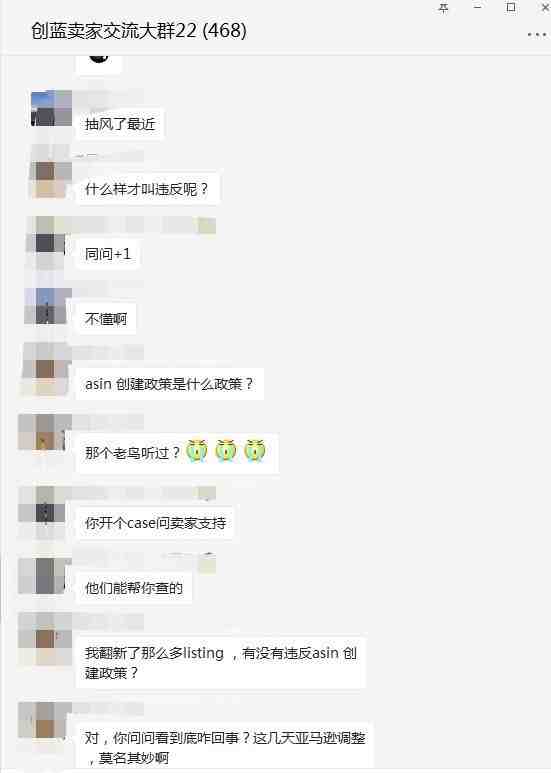Maximize the chat window
This screenshot has height=773, width=551.
point(511,7)
